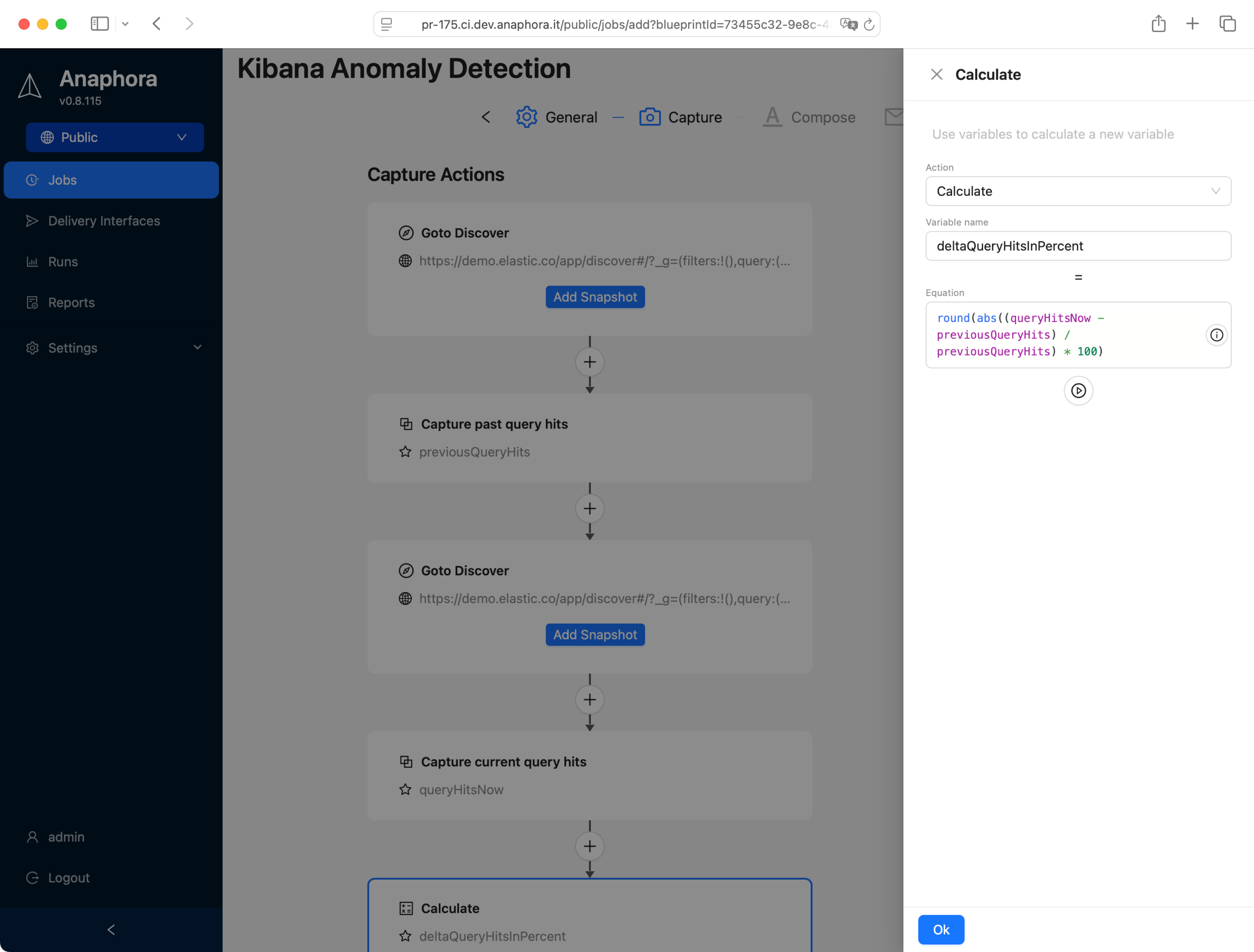The image size is (1254, 952).
Task: Open equation info via the info icon
Action: point(1217,335)
